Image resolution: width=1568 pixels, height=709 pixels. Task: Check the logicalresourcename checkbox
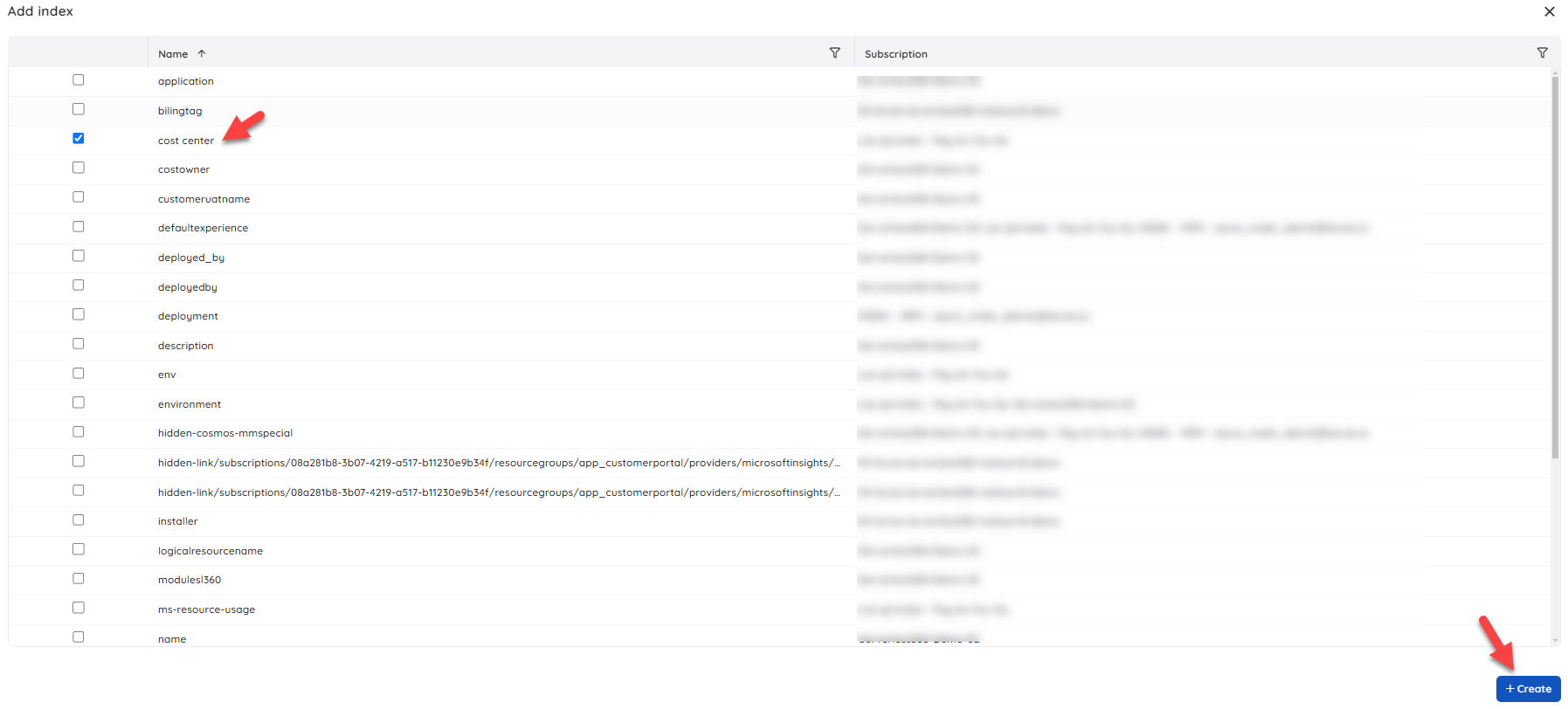point(79,549)
